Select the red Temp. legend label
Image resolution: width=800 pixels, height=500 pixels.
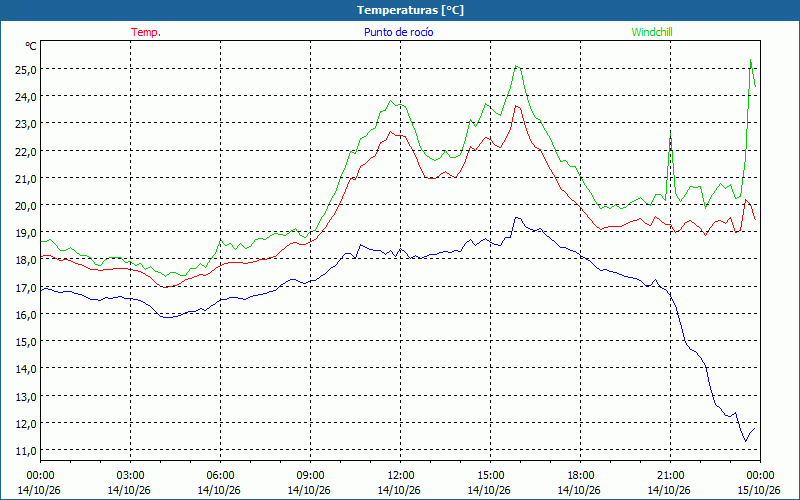(146, 32)
